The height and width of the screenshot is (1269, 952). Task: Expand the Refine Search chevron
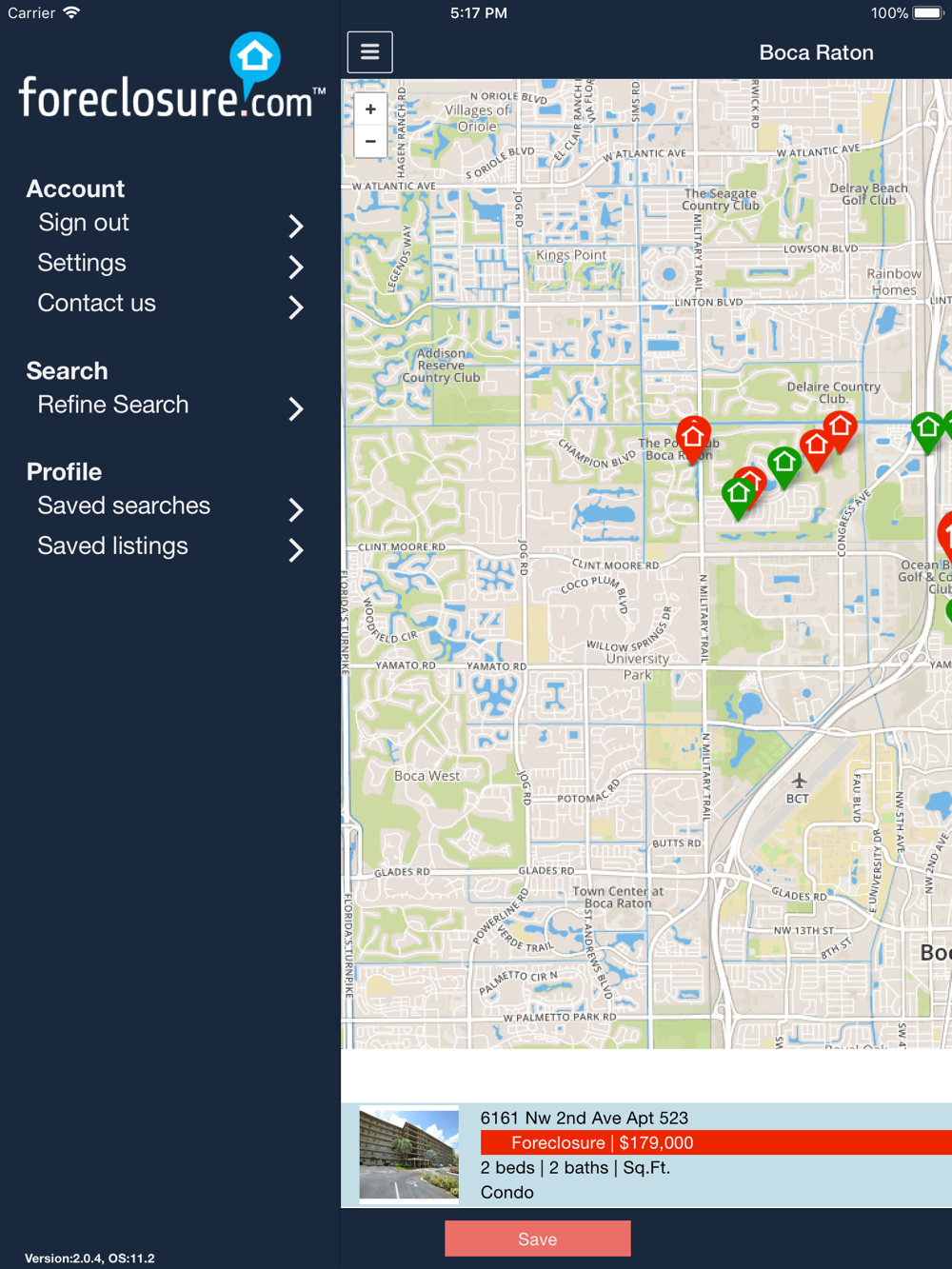point(296,408)
